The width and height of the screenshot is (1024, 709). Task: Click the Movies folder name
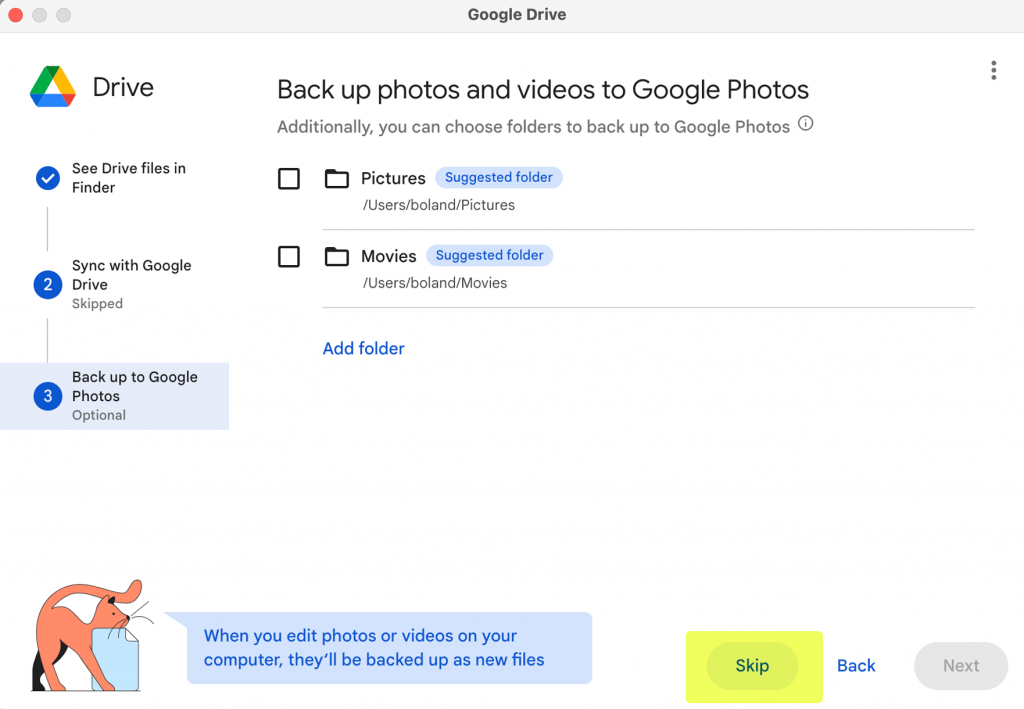tap(389, 256)
